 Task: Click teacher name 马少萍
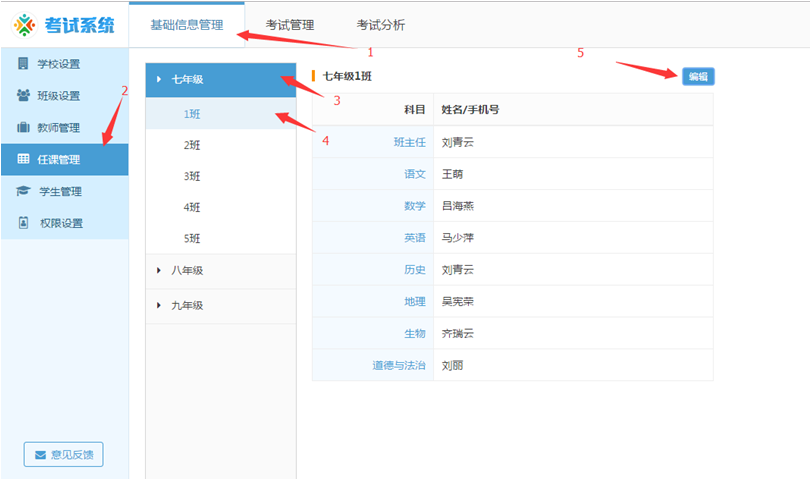457,238
